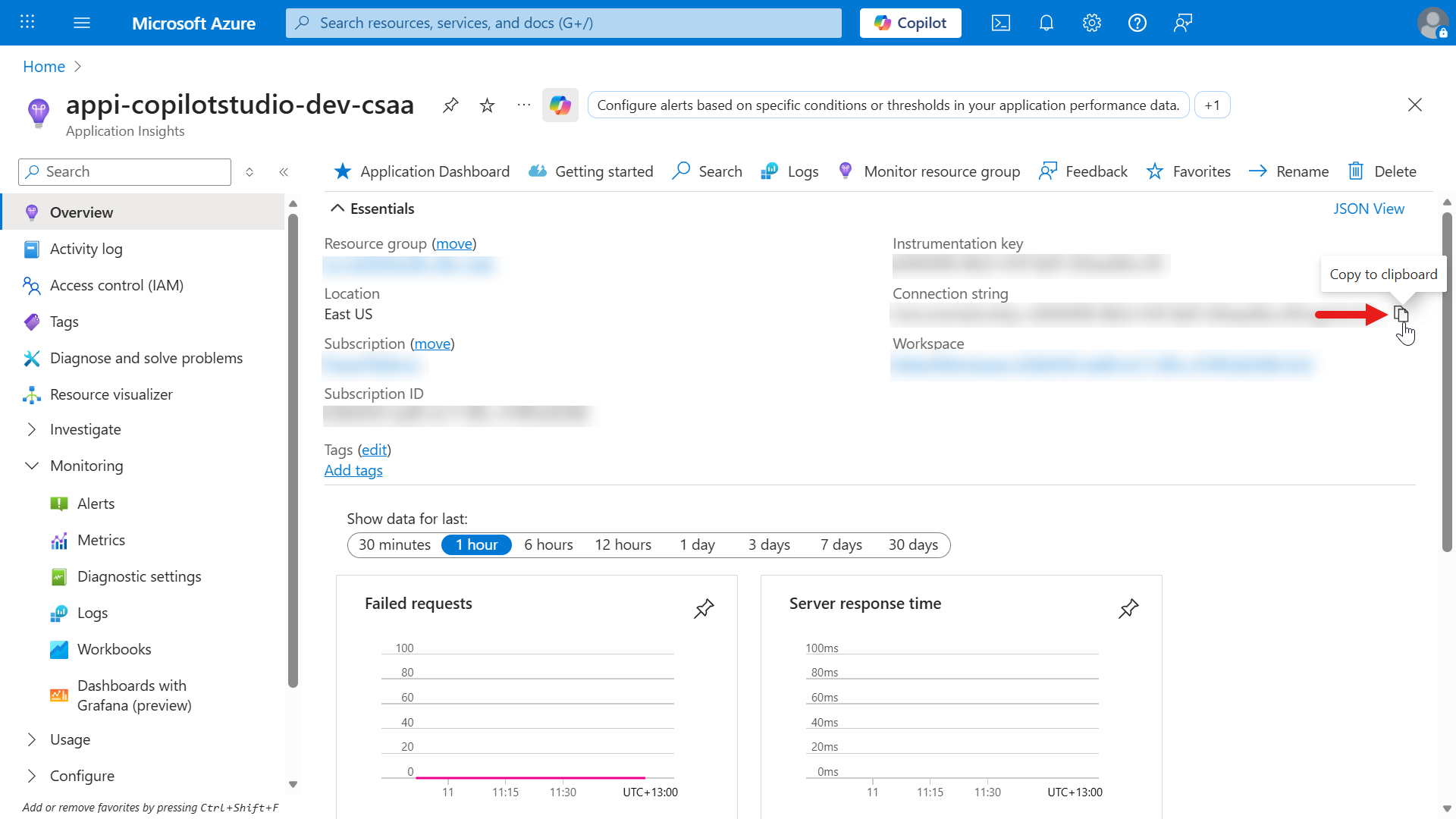Pin the Server response time chart
This screenshot has width=1456, height=819.
pyautogui.click(x=1128, y=608)
